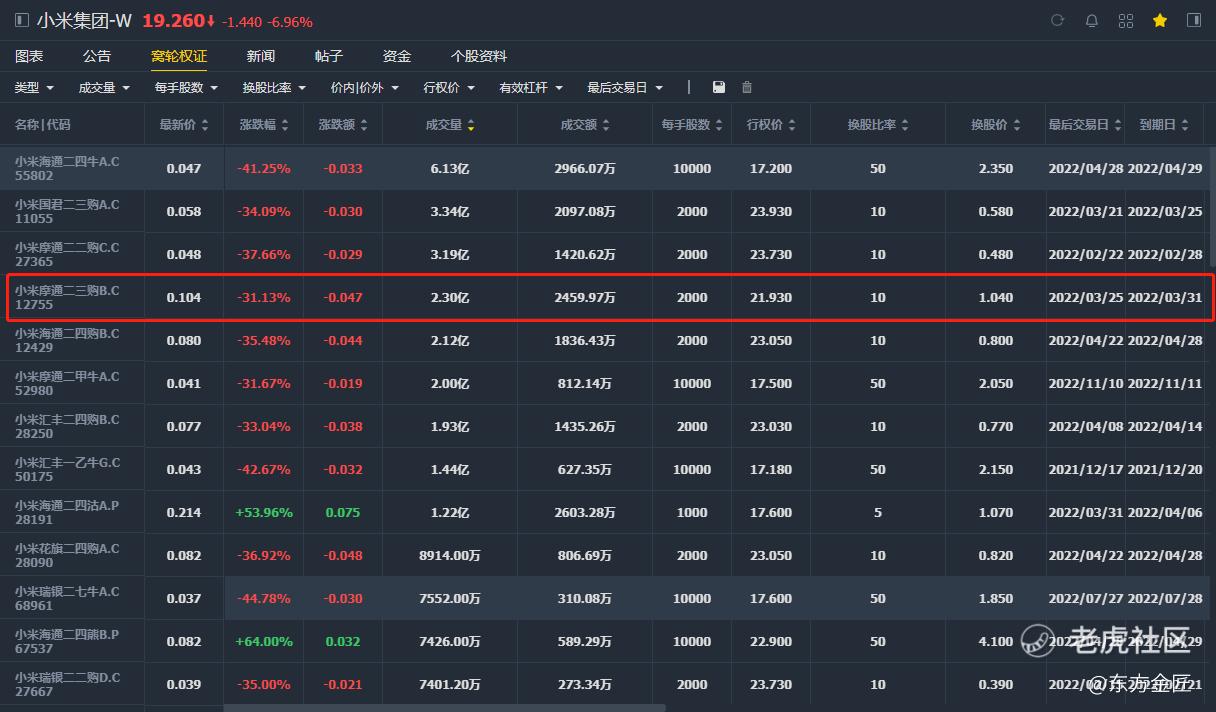1216x712 pixels.
Task: Select warrant row 小米汇丰一乙牛G.C 50175
Action: coord(604,469)
